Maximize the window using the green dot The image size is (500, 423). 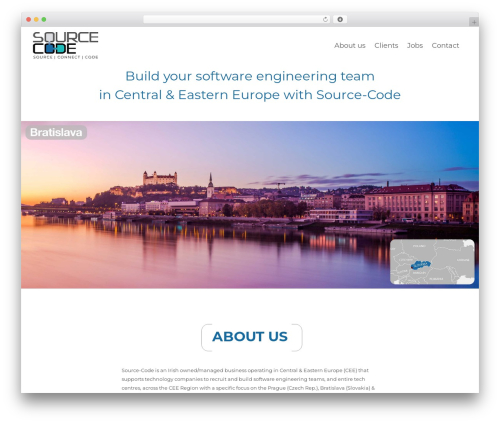[44, 19]
